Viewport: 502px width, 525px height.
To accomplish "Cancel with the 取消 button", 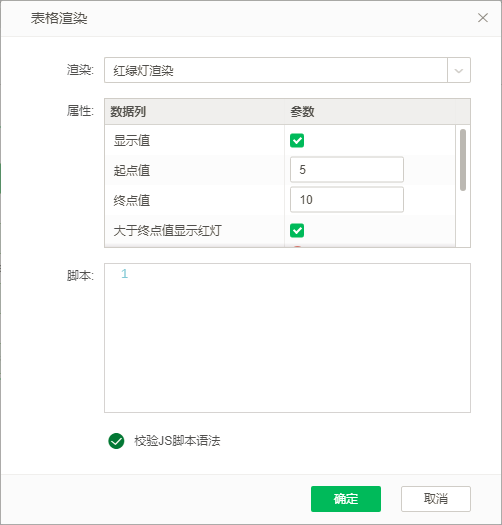I will coord(436,499).
